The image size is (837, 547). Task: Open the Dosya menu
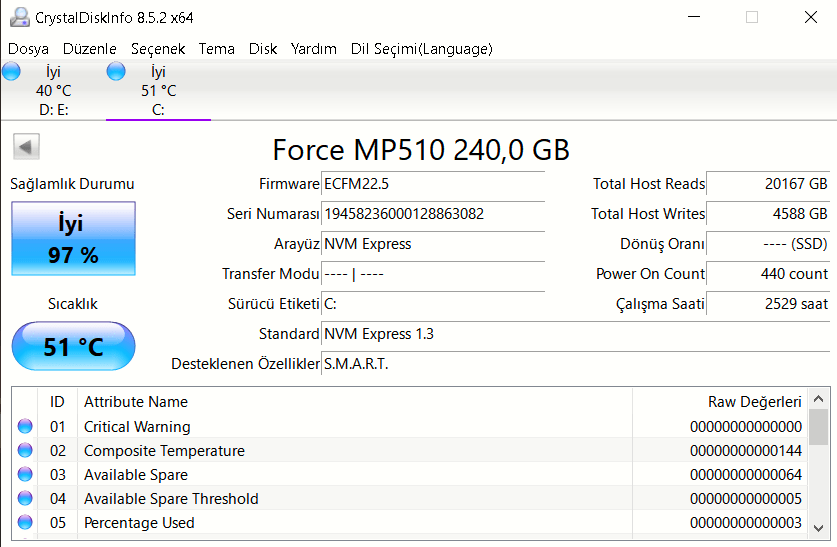pos(28,48)
